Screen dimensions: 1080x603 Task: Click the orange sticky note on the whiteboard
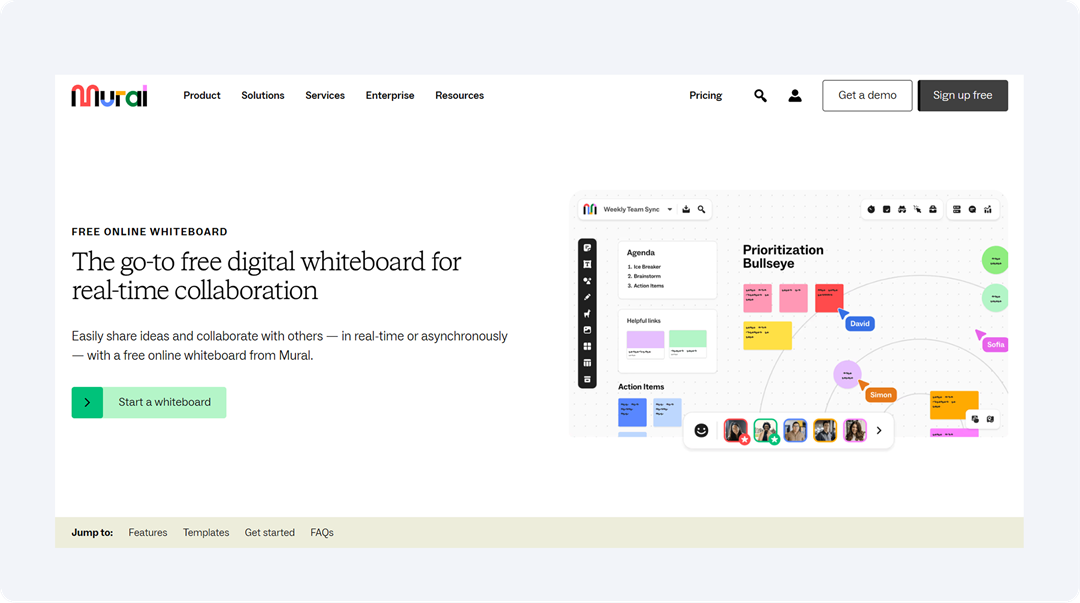pos(954,405)
